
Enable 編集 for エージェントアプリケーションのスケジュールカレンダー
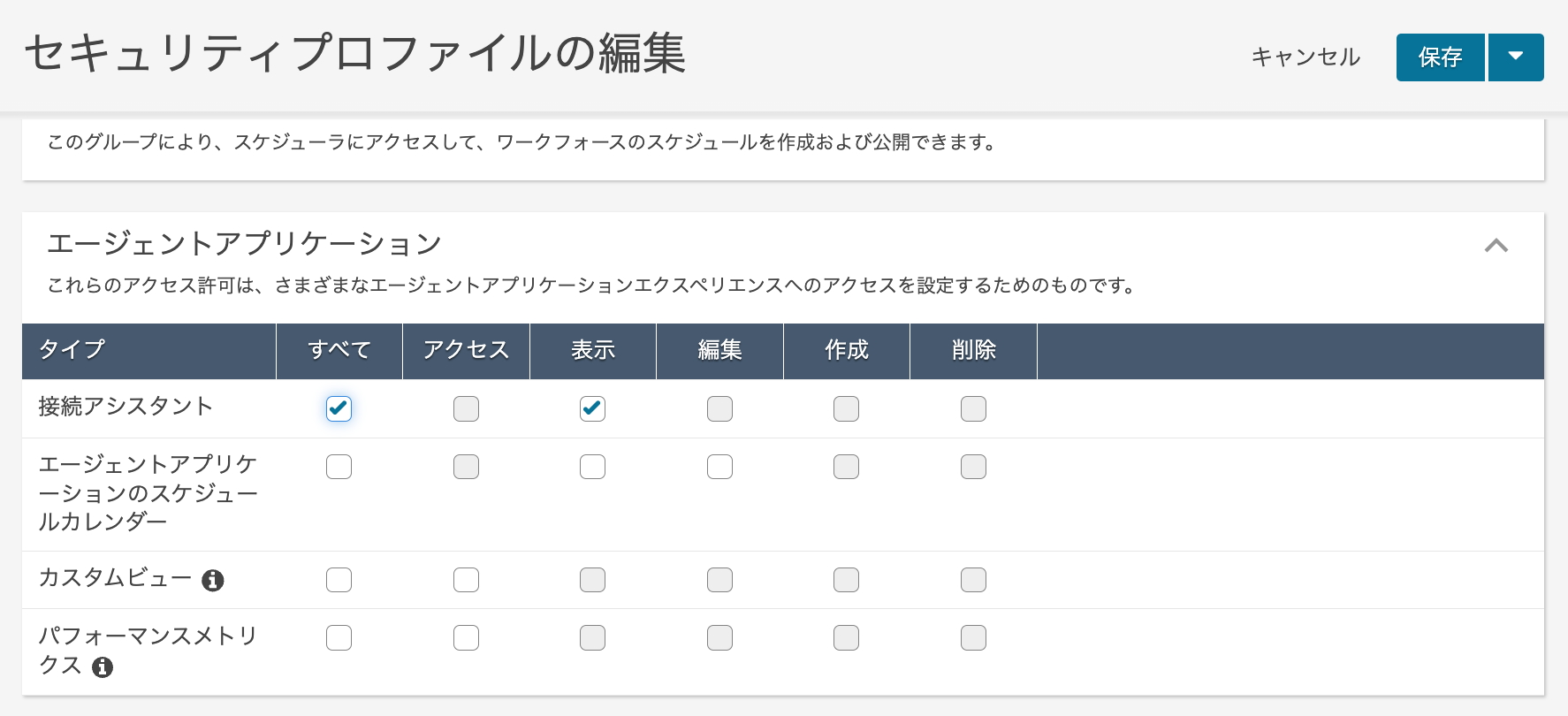[x=719, y=466]
